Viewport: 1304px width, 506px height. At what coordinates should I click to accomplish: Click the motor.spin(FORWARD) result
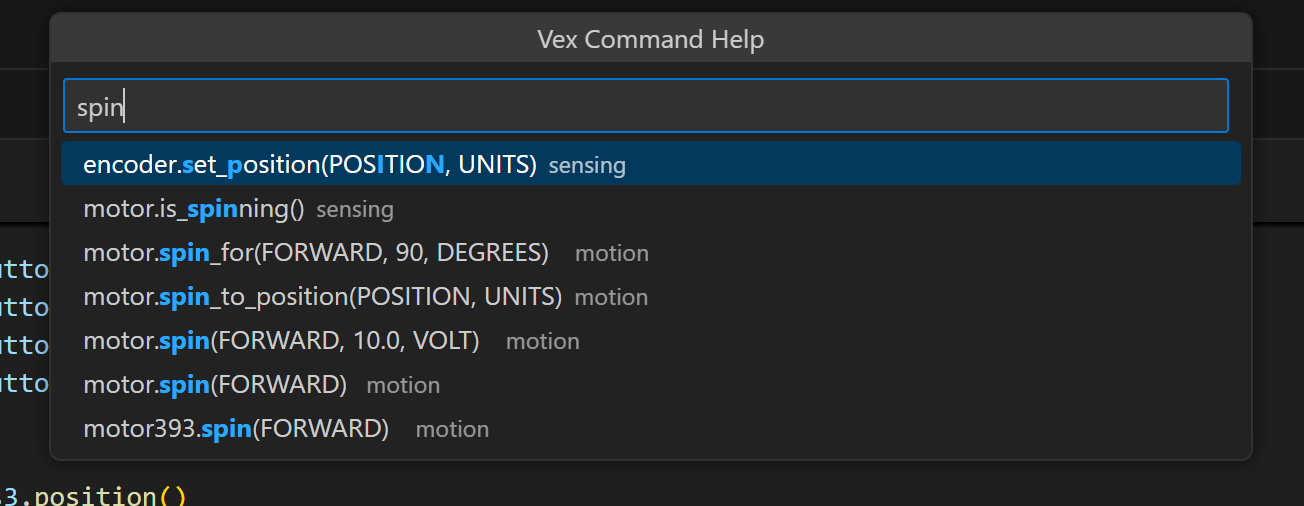click(215, 386)
